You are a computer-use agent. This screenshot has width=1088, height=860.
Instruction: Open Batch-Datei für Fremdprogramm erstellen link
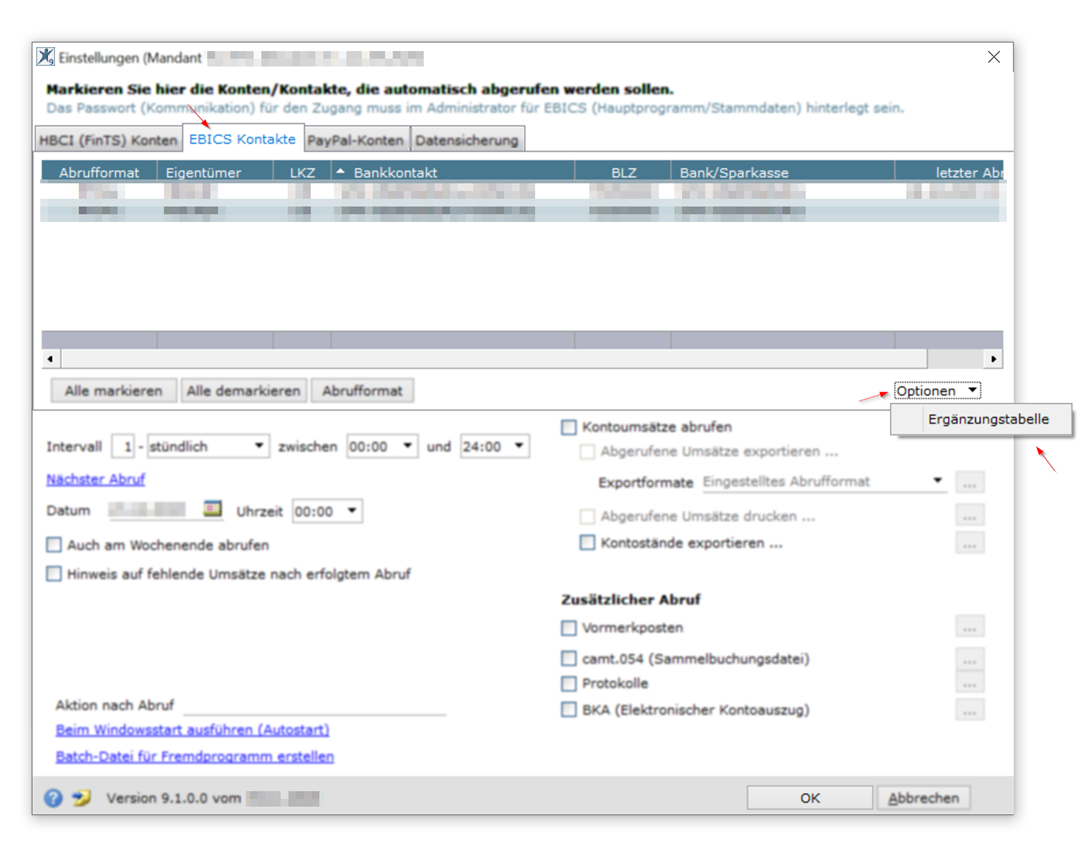194,756
